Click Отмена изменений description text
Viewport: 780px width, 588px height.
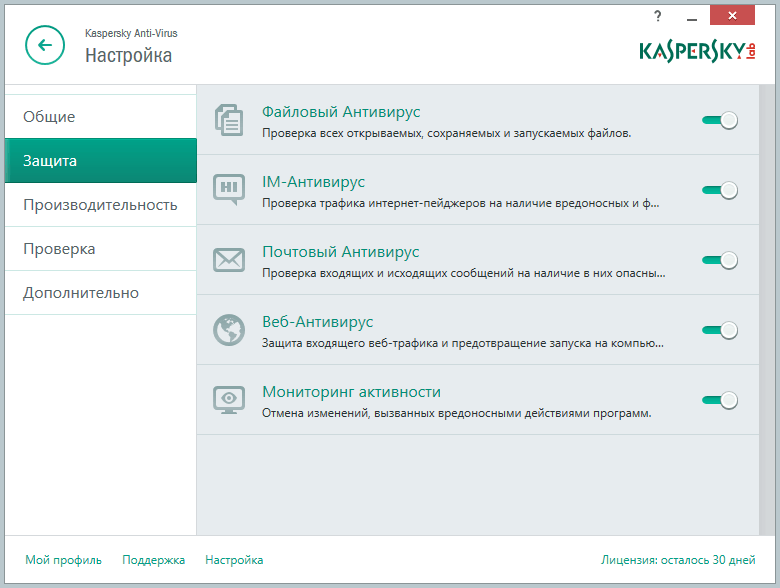pyautogui.click(x=457, y=413)
